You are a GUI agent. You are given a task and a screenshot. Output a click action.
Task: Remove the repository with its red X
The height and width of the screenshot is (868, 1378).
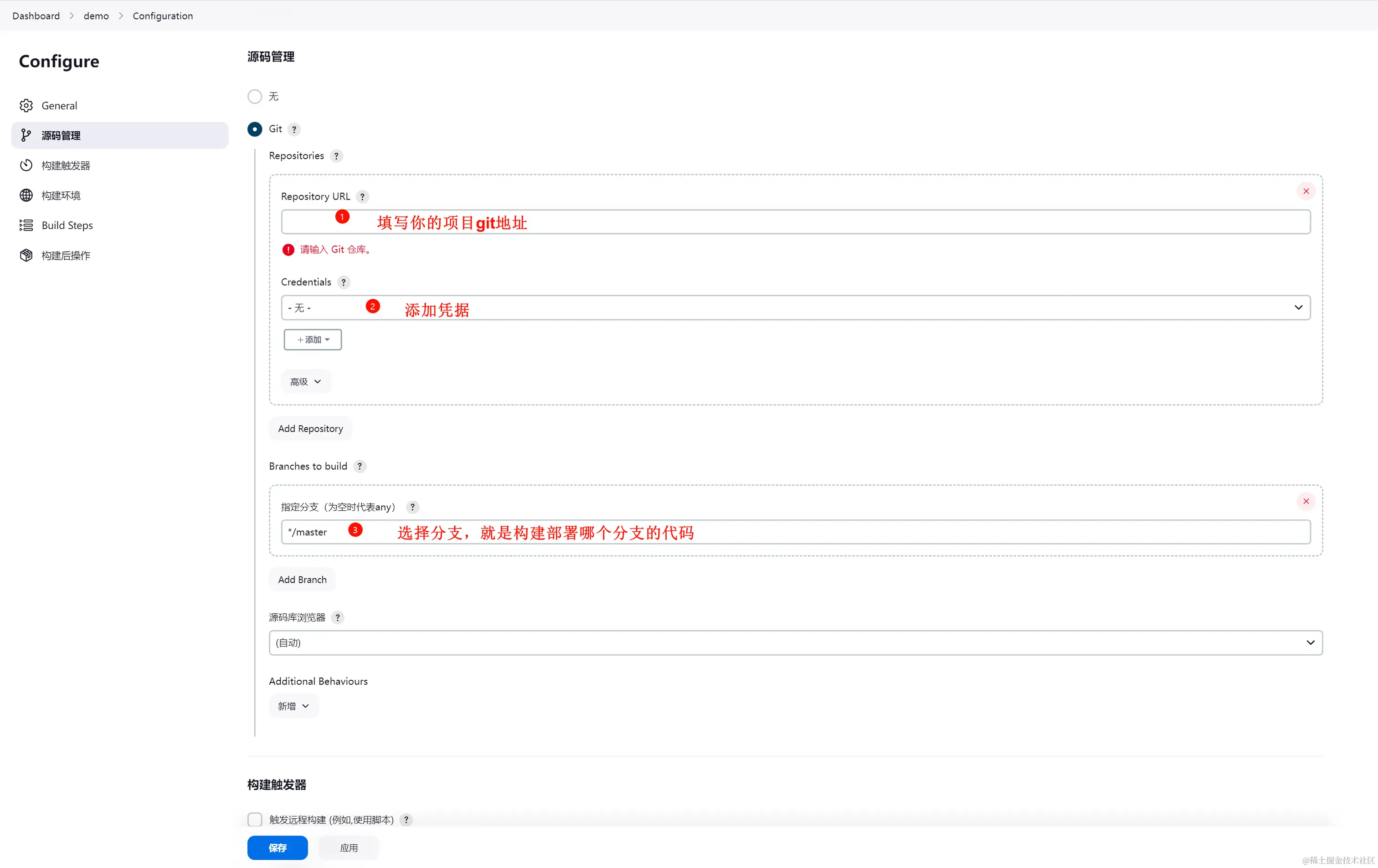tap(1306, 191)
